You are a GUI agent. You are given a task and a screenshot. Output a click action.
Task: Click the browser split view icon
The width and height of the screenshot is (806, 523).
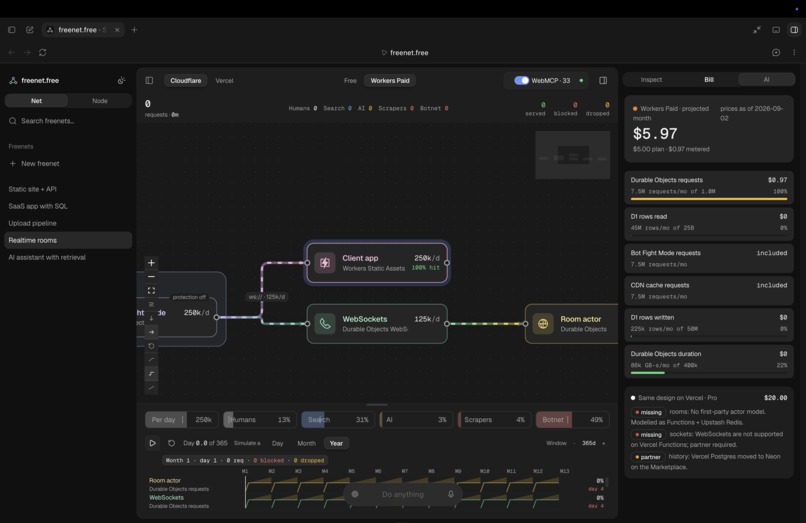point(794,30)
